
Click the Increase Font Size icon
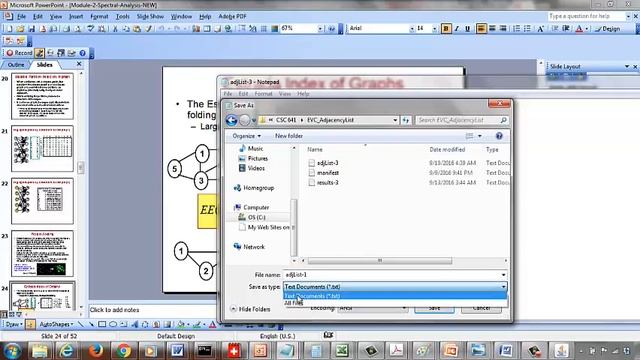point(541,29)
